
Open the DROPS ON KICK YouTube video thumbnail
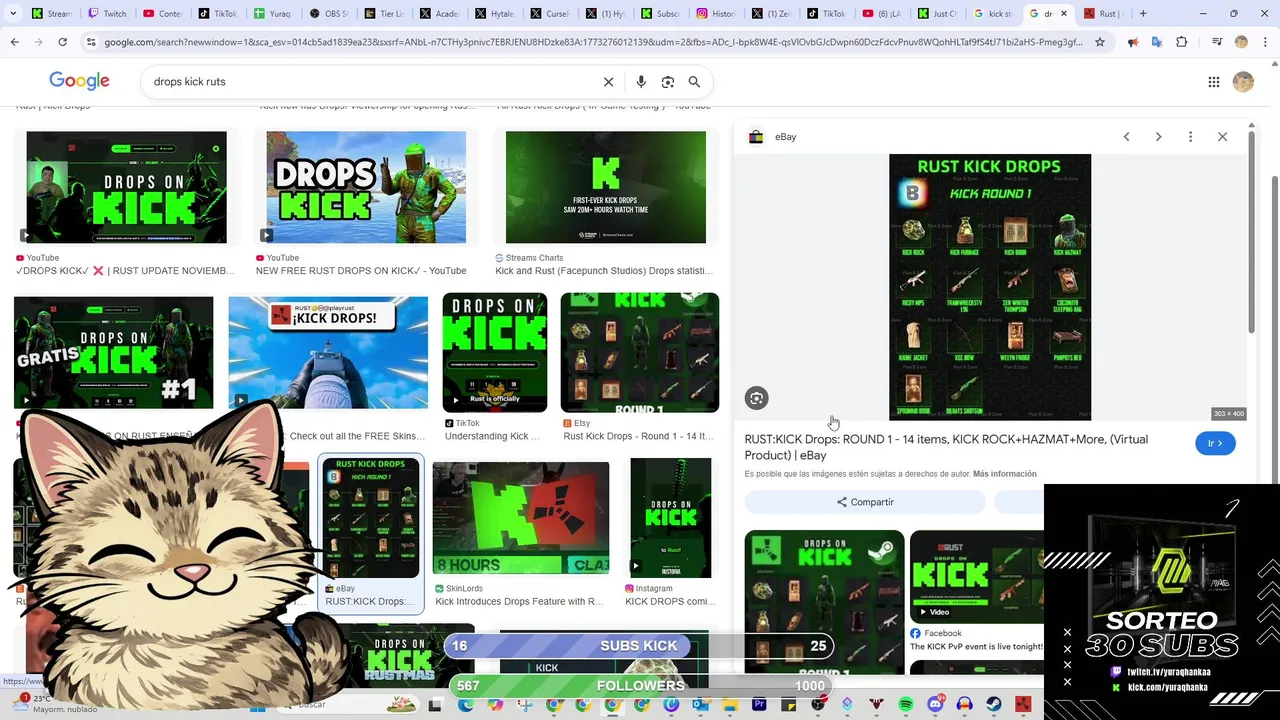[126, 187]
